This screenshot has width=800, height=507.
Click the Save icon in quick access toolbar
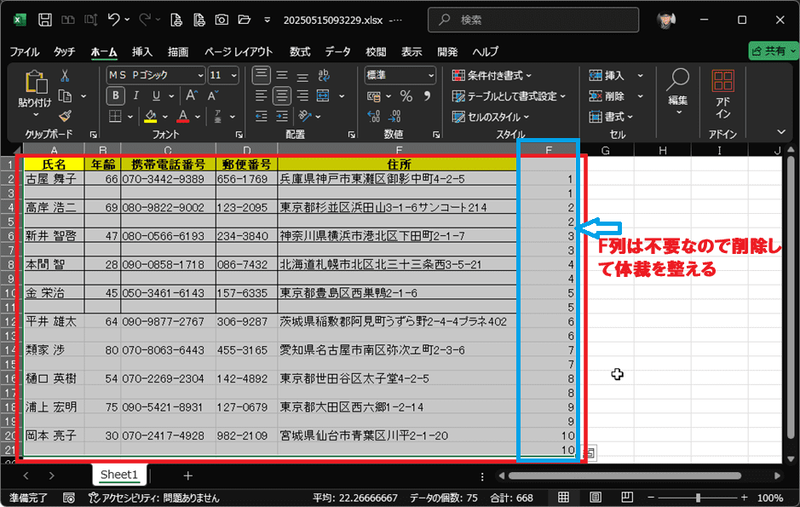point(45,20)
